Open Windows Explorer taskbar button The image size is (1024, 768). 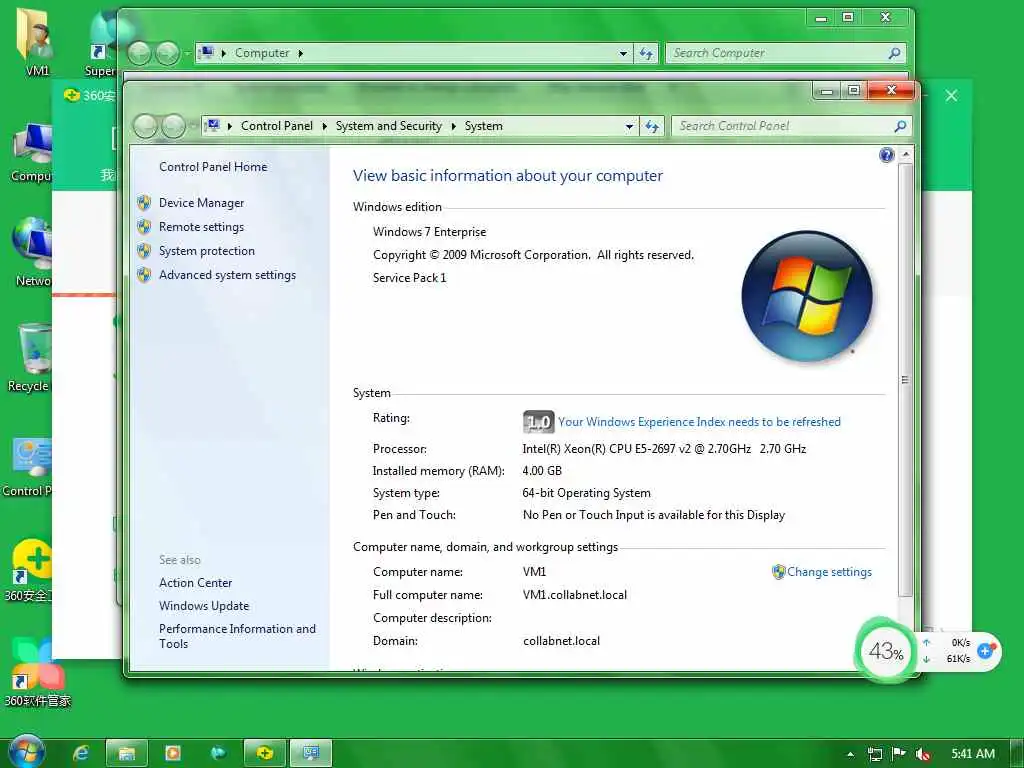127,754
